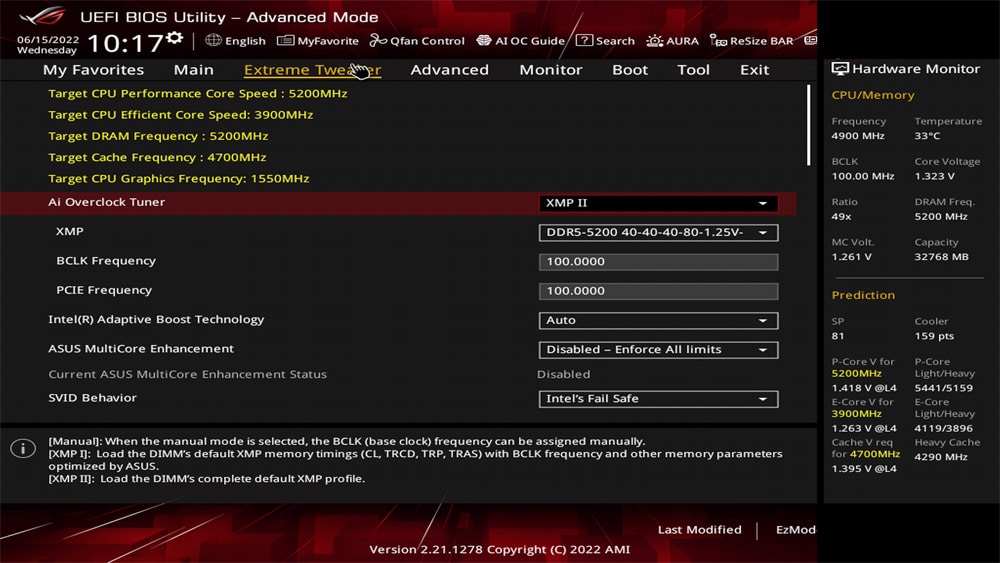Open the Extreme Tweaker tab

[x=312, y=69]
